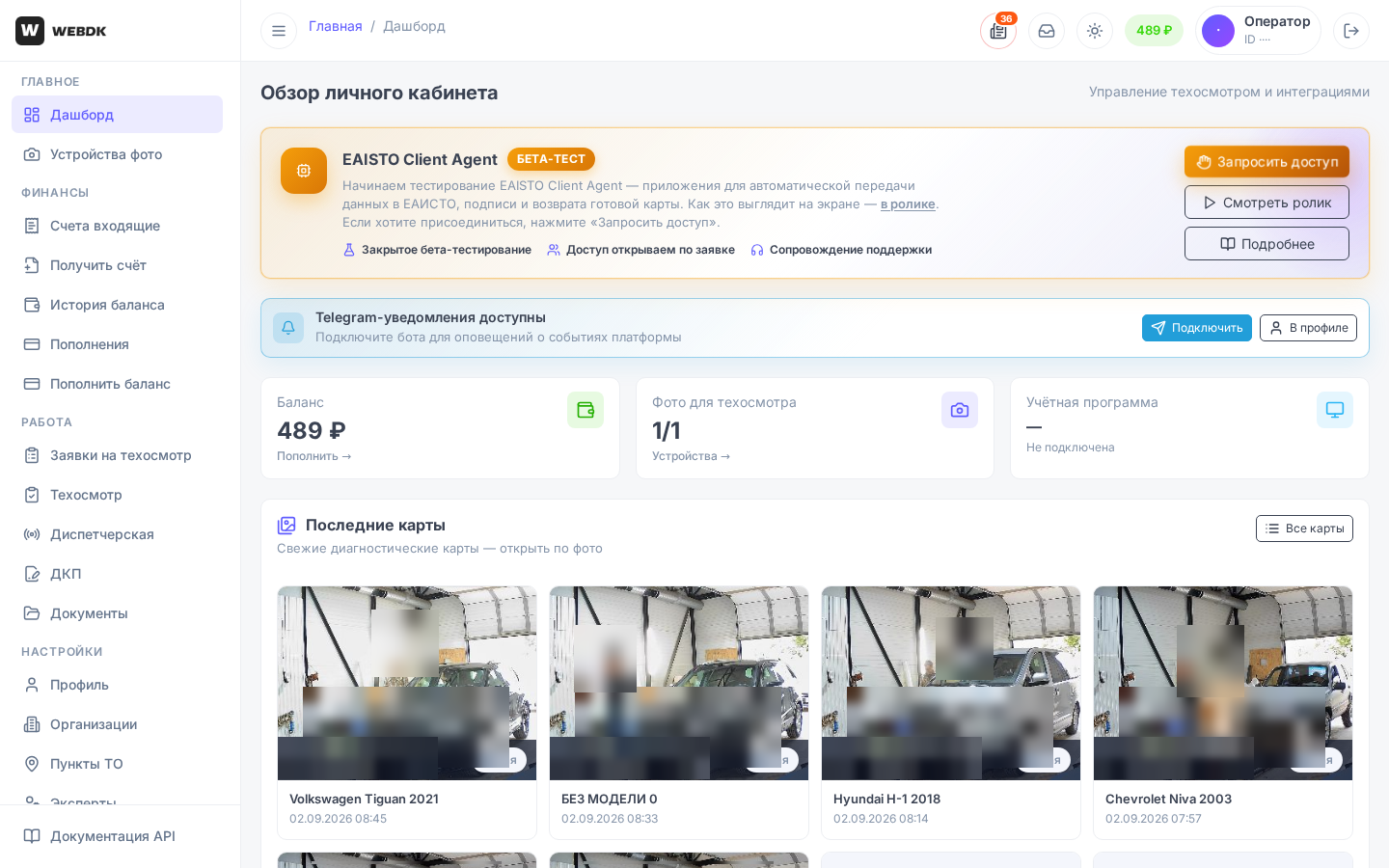
Task: Click the Telegram bell icon
Action: tap(288, 328)
